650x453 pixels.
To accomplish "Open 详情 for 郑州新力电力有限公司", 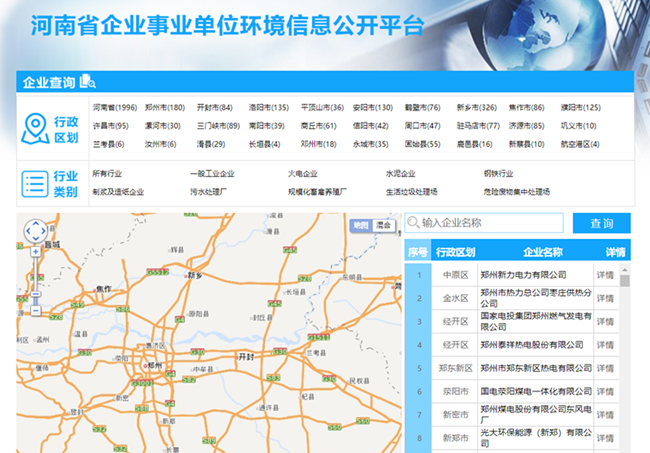I will (605, 274).
